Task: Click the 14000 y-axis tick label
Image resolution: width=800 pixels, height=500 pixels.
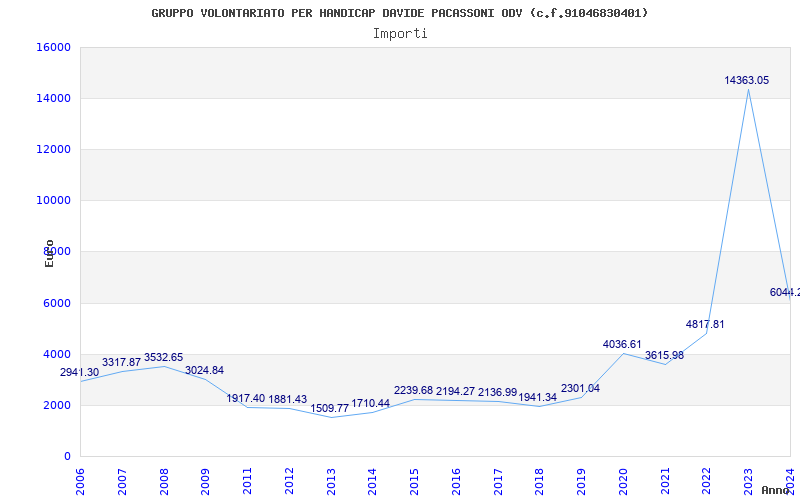Action: (x=53, y=98)
